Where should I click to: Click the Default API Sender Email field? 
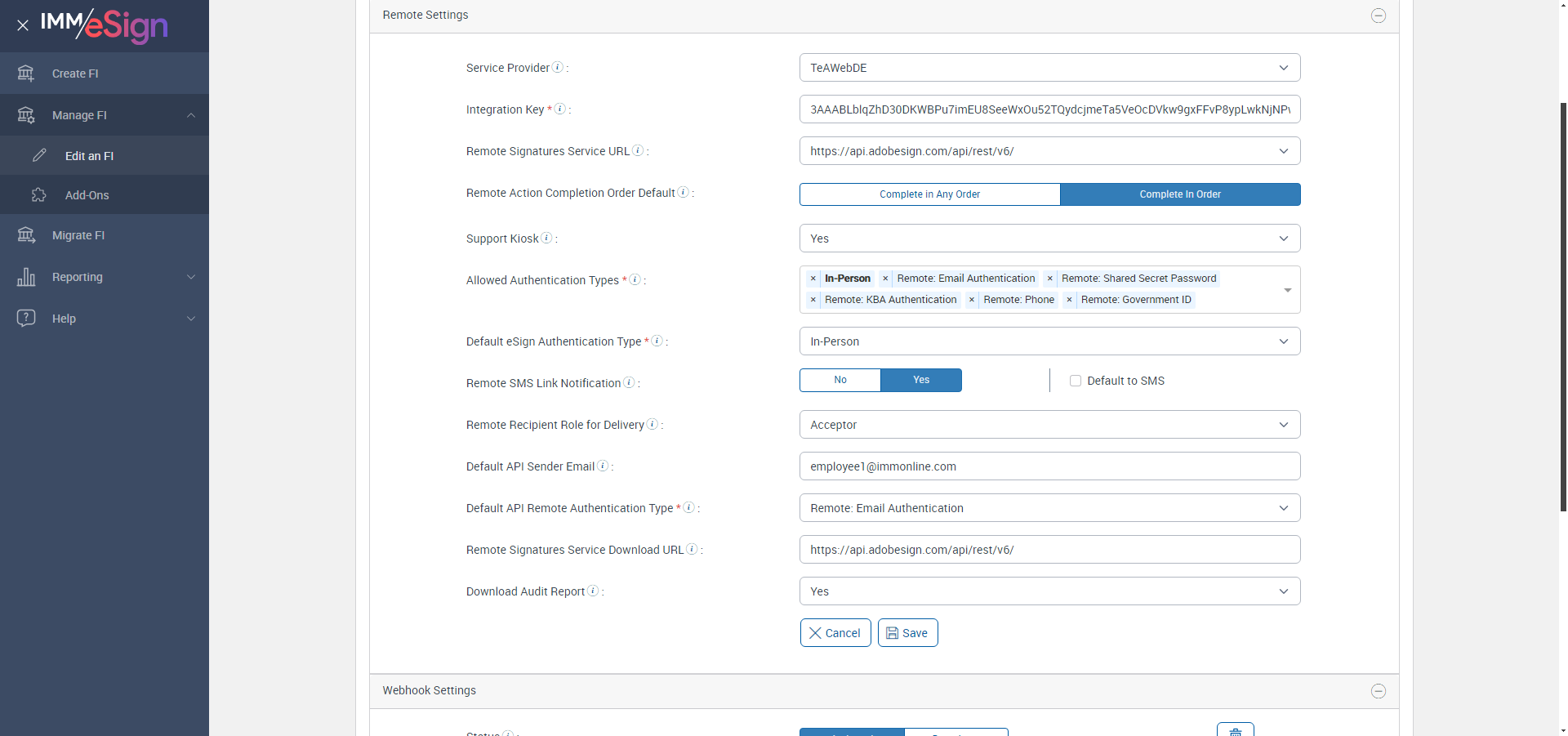[1049, 466]
